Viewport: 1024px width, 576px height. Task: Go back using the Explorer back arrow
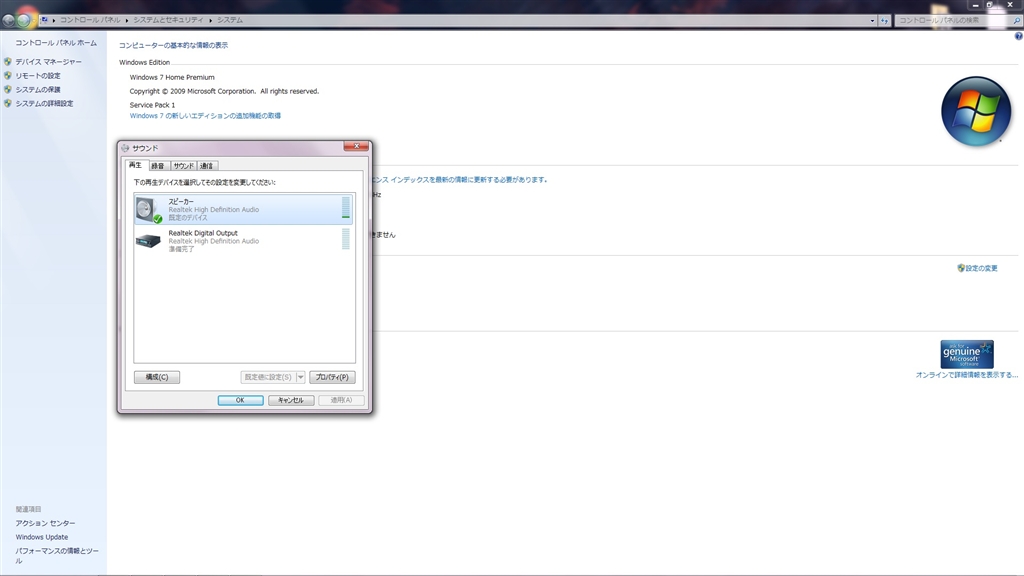click(8, 20)
